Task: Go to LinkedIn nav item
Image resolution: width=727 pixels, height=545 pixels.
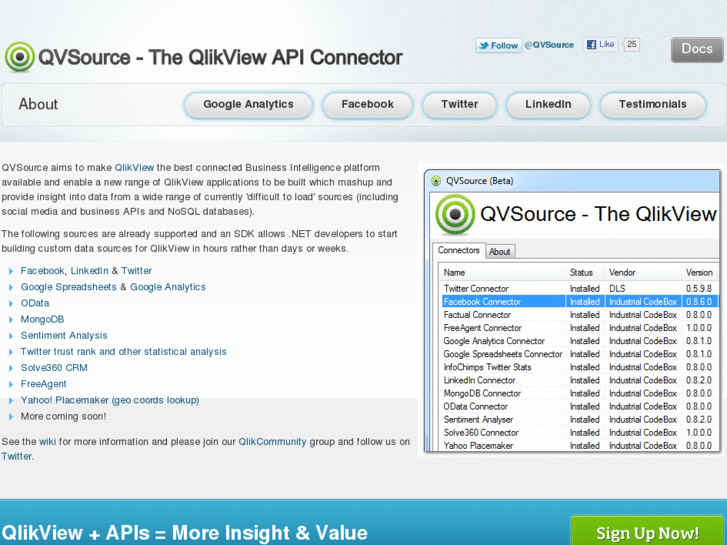Action: pos(548,105)
